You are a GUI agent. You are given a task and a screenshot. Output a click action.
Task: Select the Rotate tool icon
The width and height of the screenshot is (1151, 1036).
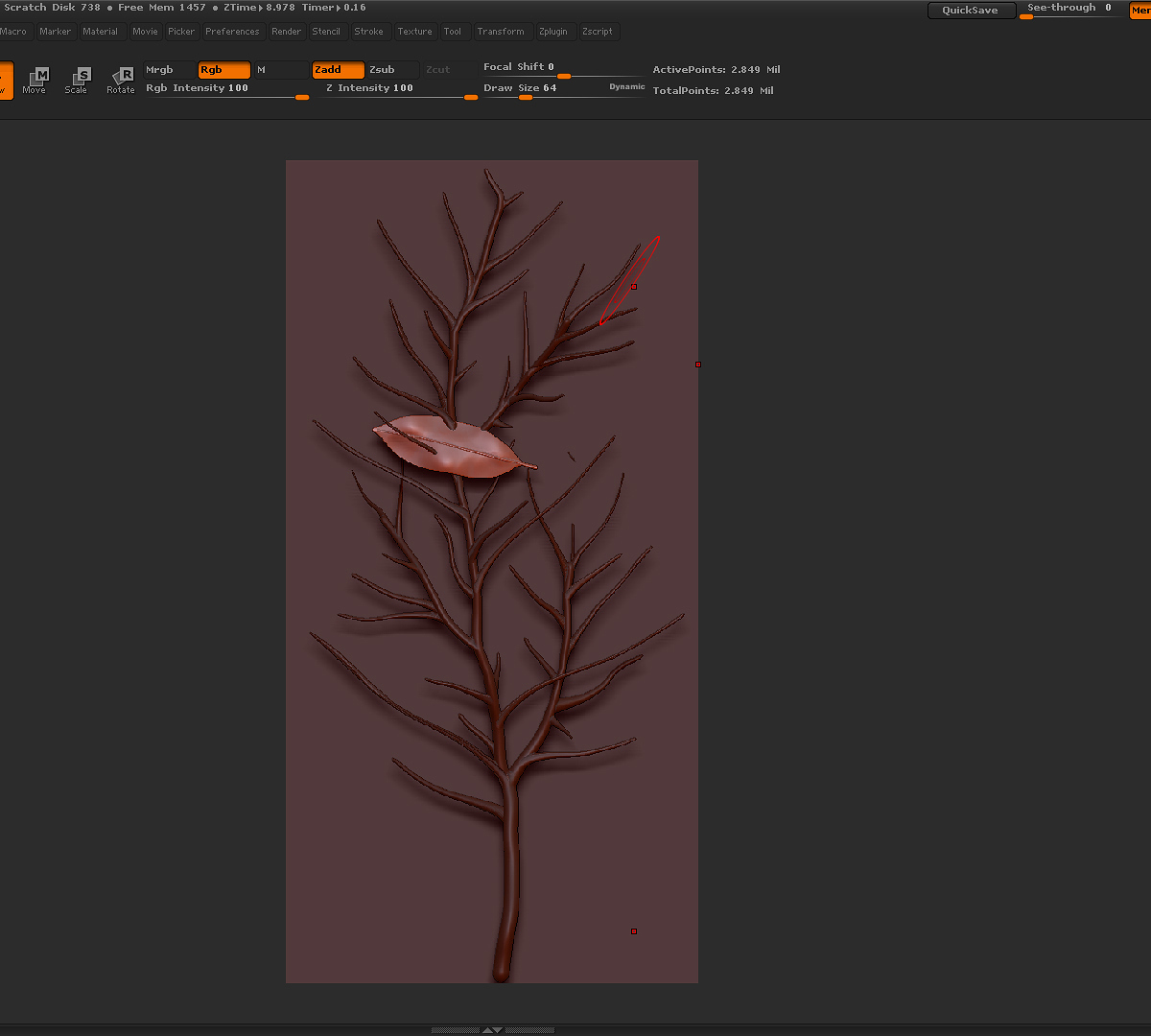pyautogui.click(x=121, y=80)
